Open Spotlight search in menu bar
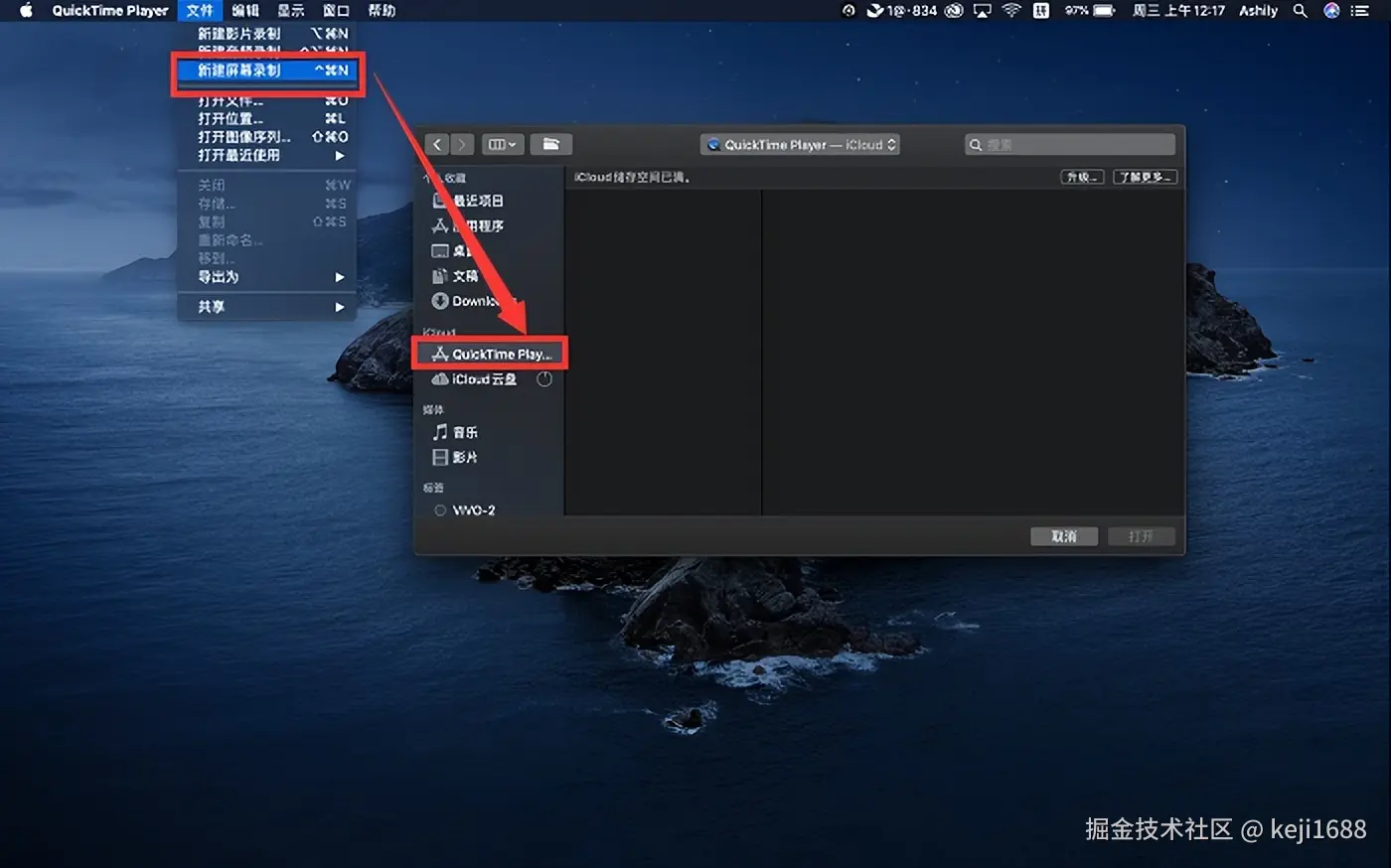The width and height of the screenshot is (1391, 868). [x=1300, y=10]
